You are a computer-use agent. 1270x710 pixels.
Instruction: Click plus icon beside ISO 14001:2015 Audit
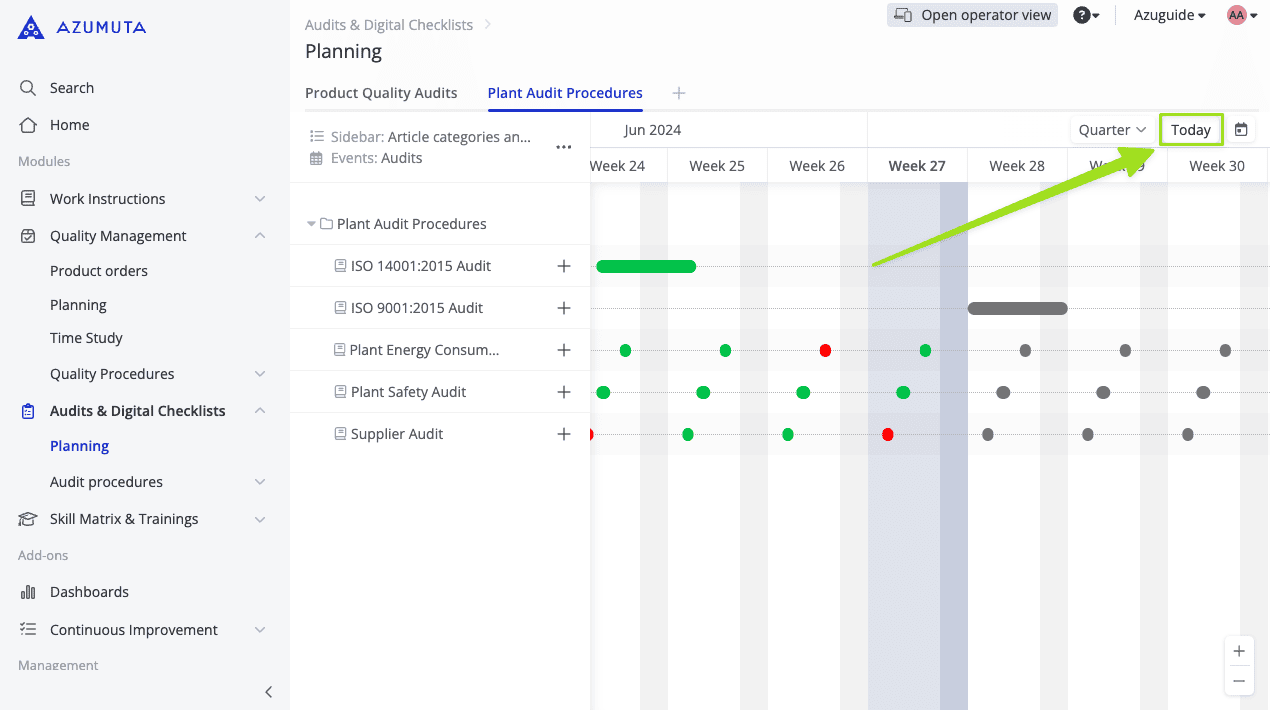tap(564, 266)
